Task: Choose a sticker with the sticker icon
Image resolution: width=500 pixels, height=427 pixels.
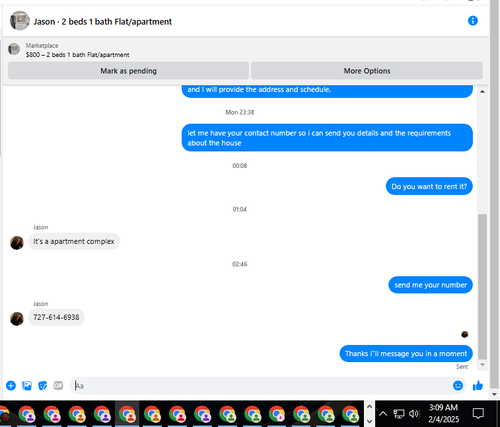Action: pyautogui.click(x=43, y=386)
